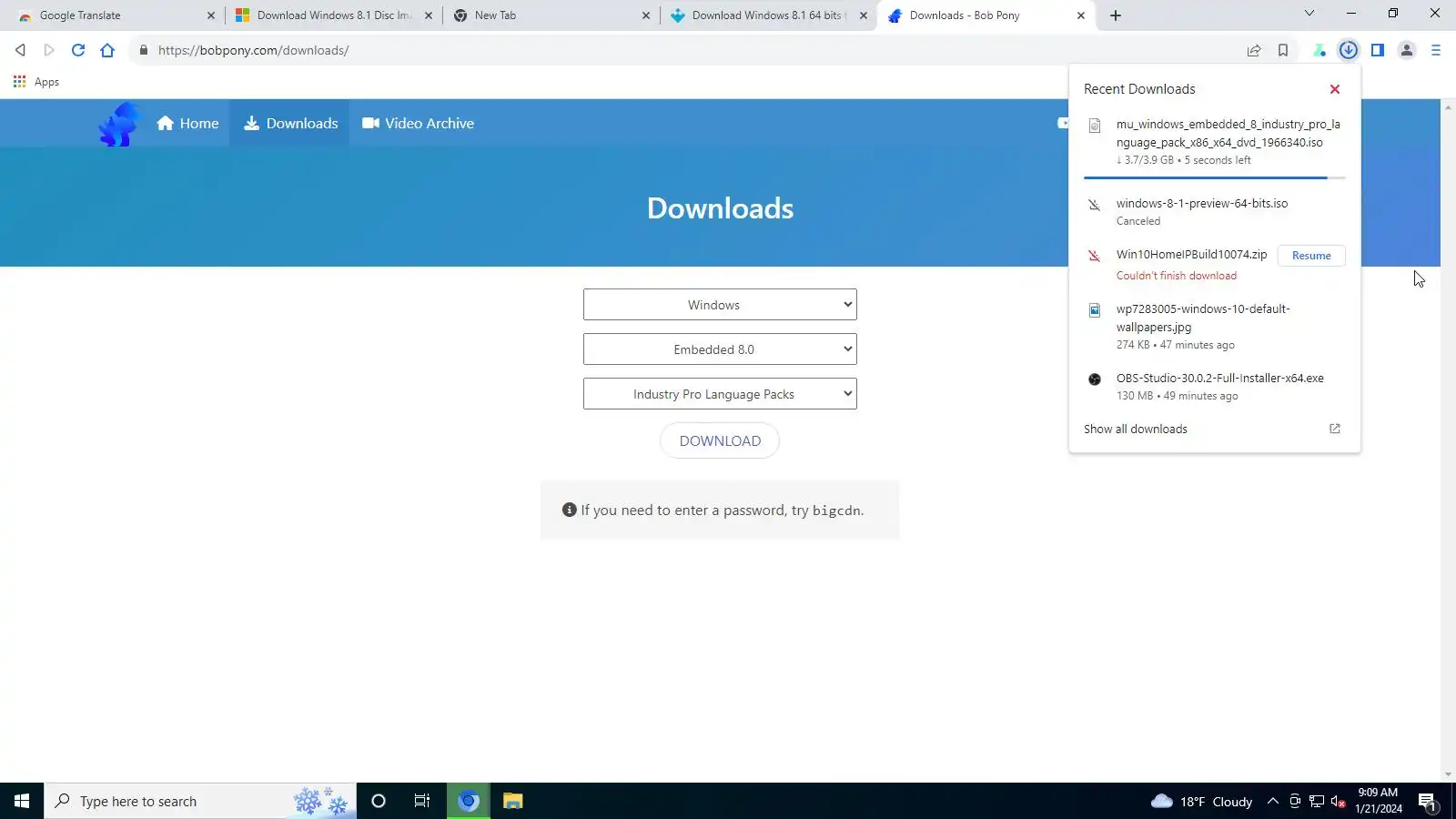Open File Explorer from the taskbar
Viewport: 1456px width, 819px height.
click(x=513, y=801)
